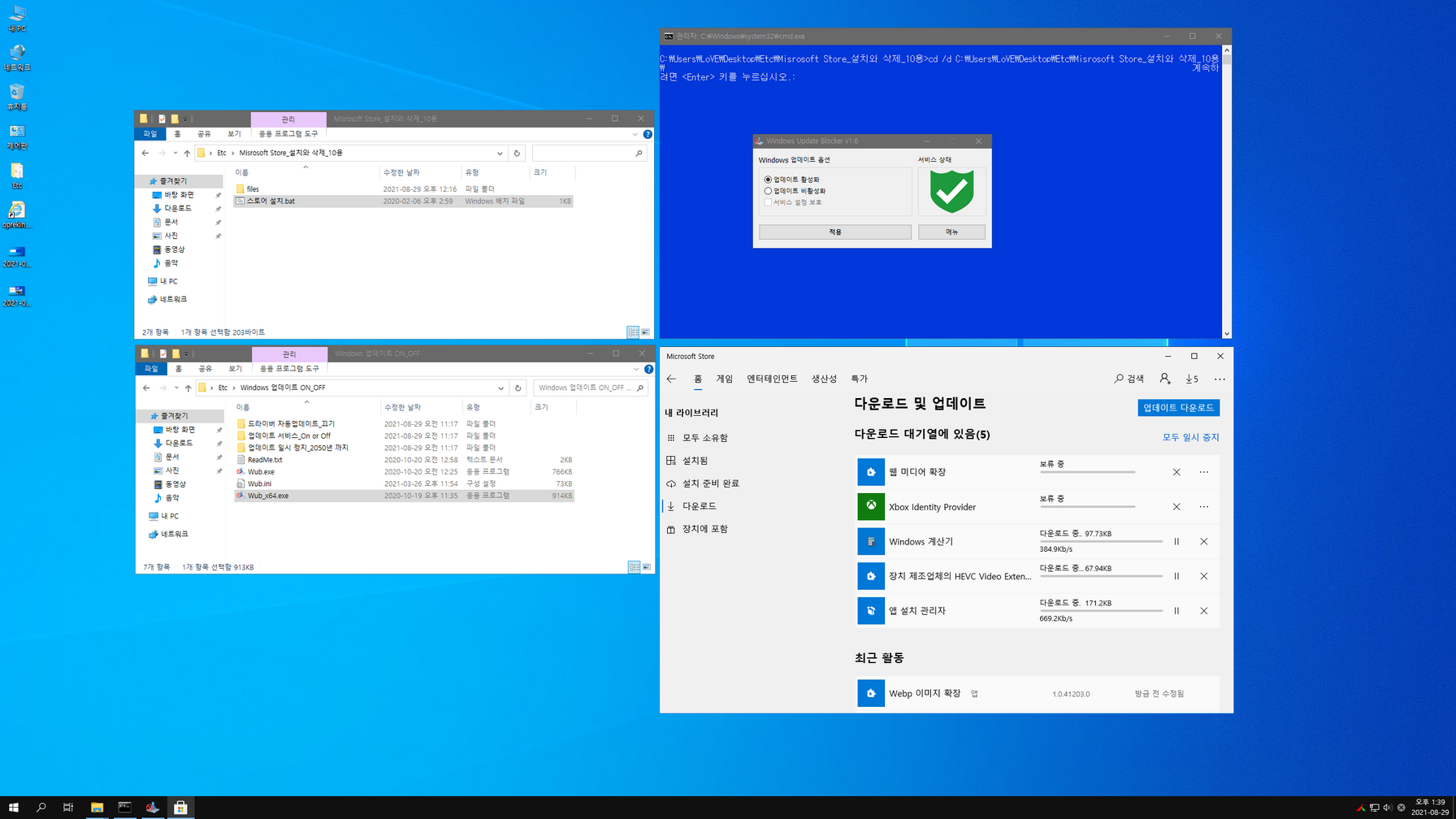Switch to large icons view in top Explorer

point(646,332)
